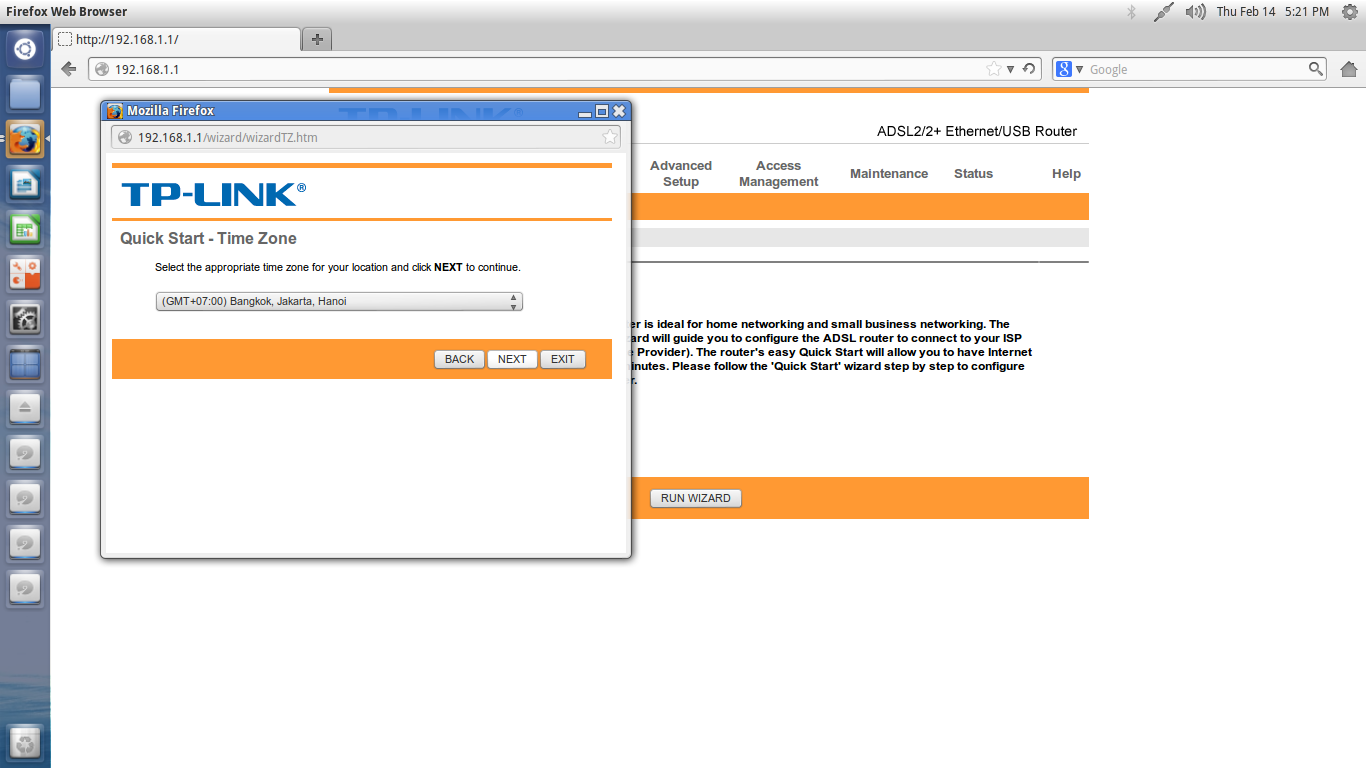
Task: Open the Trash launcher icon
Action: coord(25,743)
